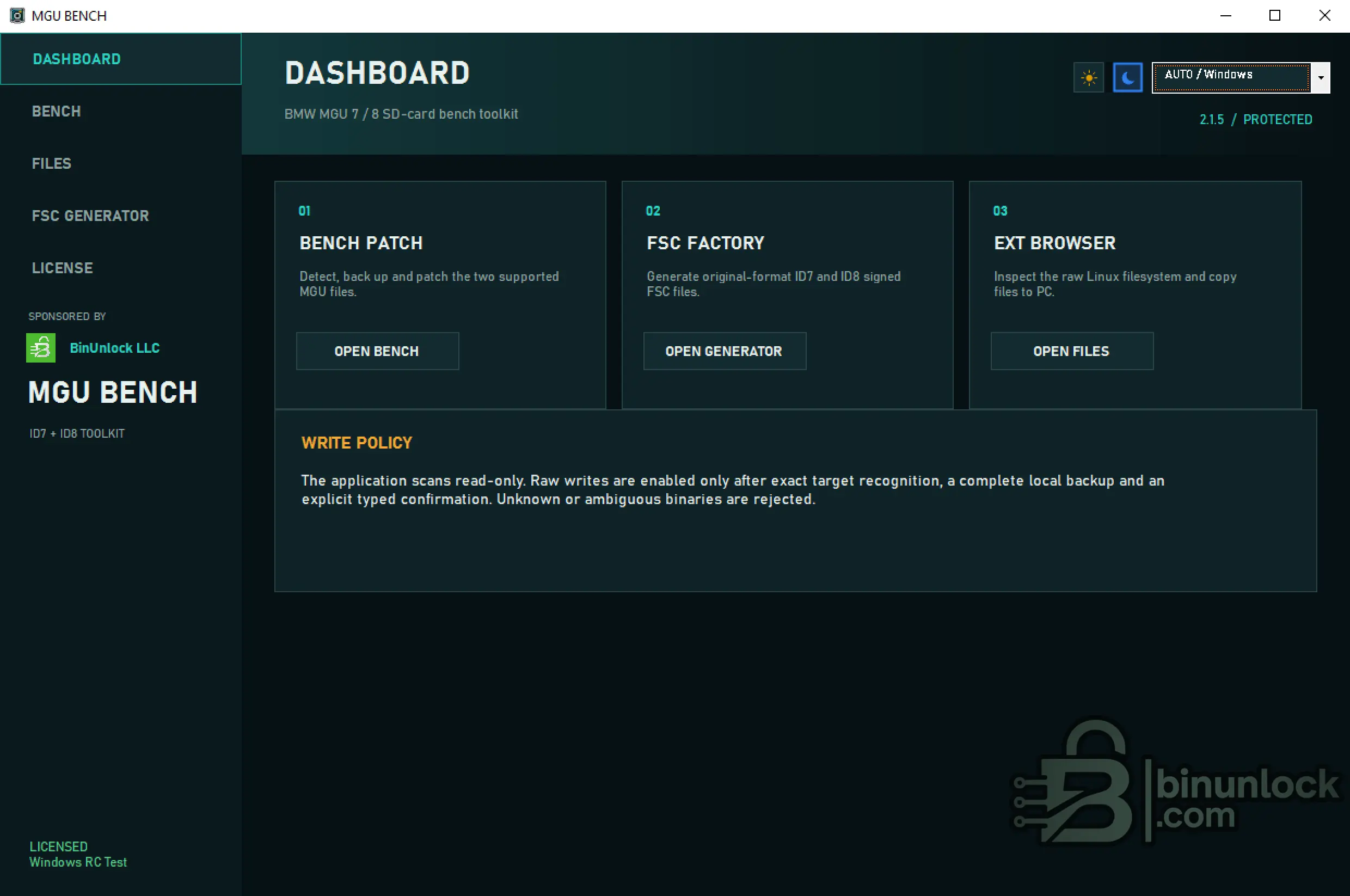Click the WRITE POLICY heading

pyautogui.click(x=357, y=443)
